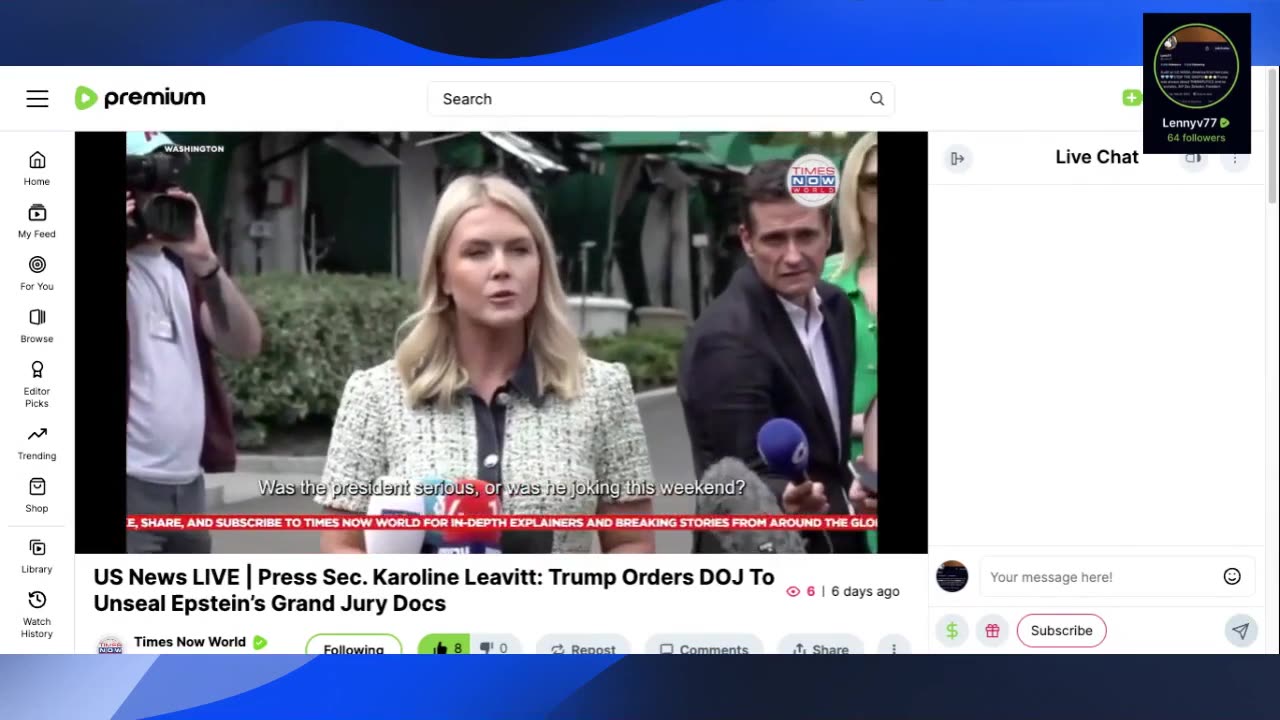Image resolution: width=1280 pixels, height=720 pixels.
Task: Click the chat user avatar
Action: tap(952, 576)
